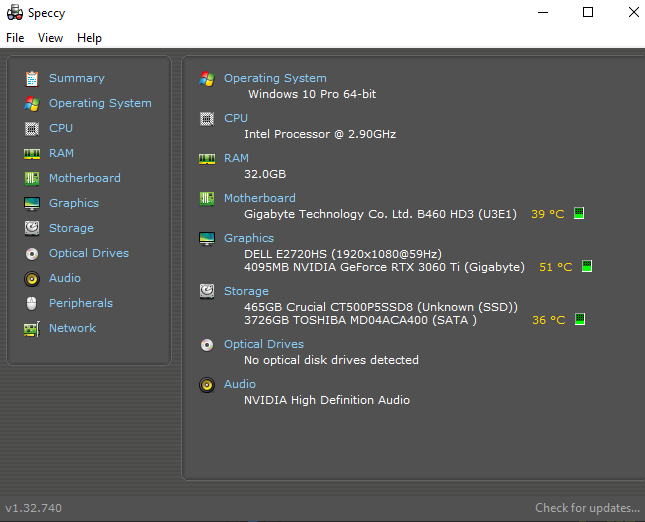Show Graphics section from sidebar
This screenshot has width=645, height=522.
point(74,203)
